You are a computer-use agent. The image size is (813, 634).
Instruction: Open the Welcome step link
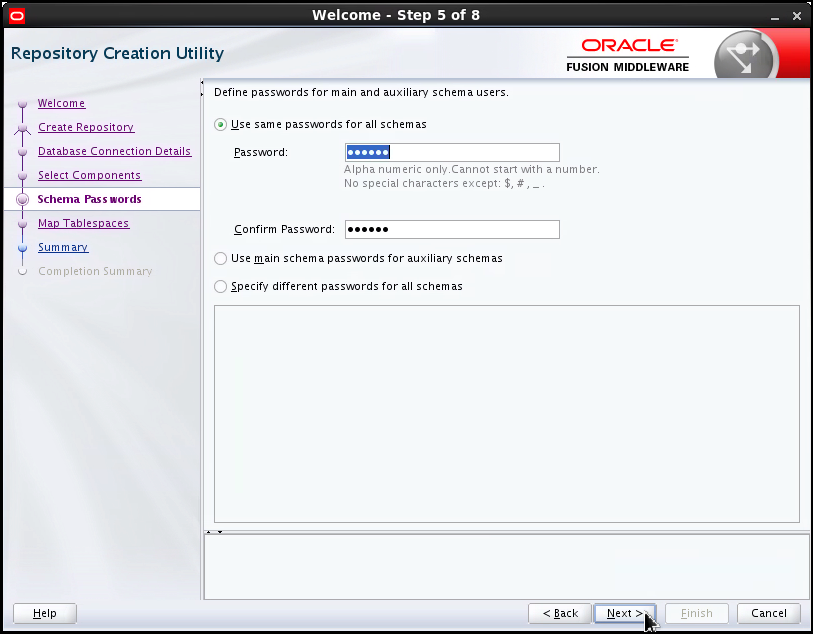61,103
